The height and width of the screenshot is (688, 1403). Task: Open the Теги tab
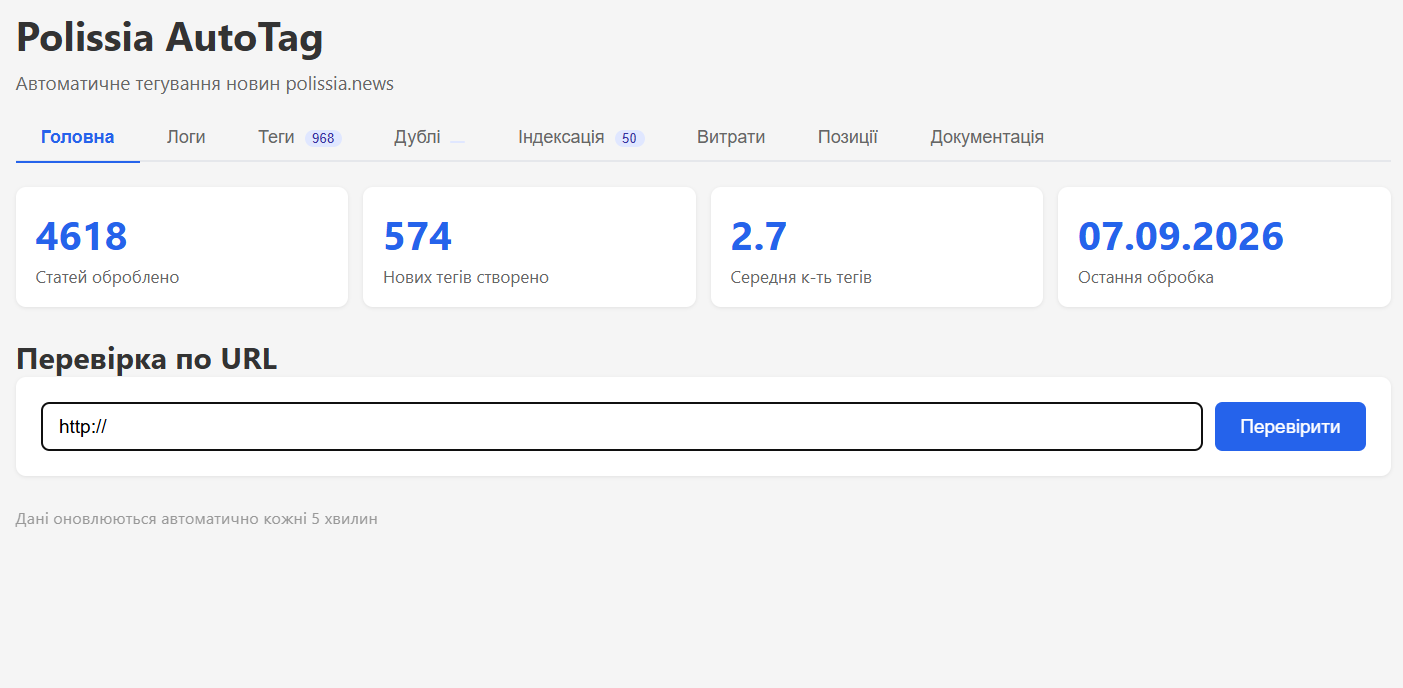pyautogui.click(x=300, y=137)
